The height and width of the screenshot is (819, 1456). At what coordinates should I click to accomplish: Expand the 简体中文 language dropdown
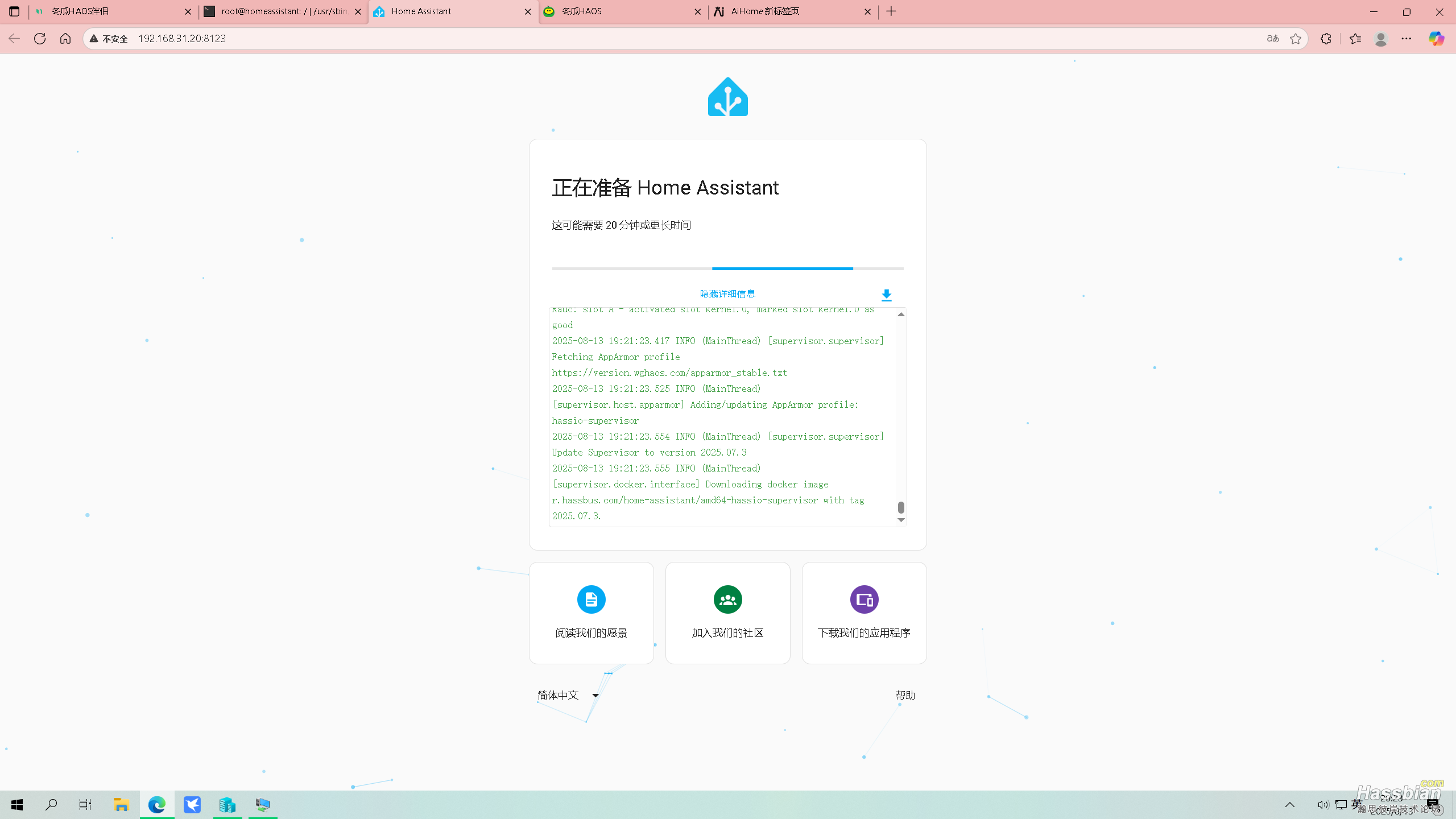568,695
